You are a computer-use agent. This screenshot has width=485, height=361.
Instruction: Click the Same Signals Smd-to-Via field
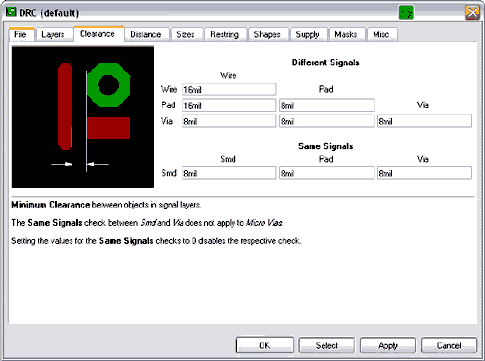424,173
